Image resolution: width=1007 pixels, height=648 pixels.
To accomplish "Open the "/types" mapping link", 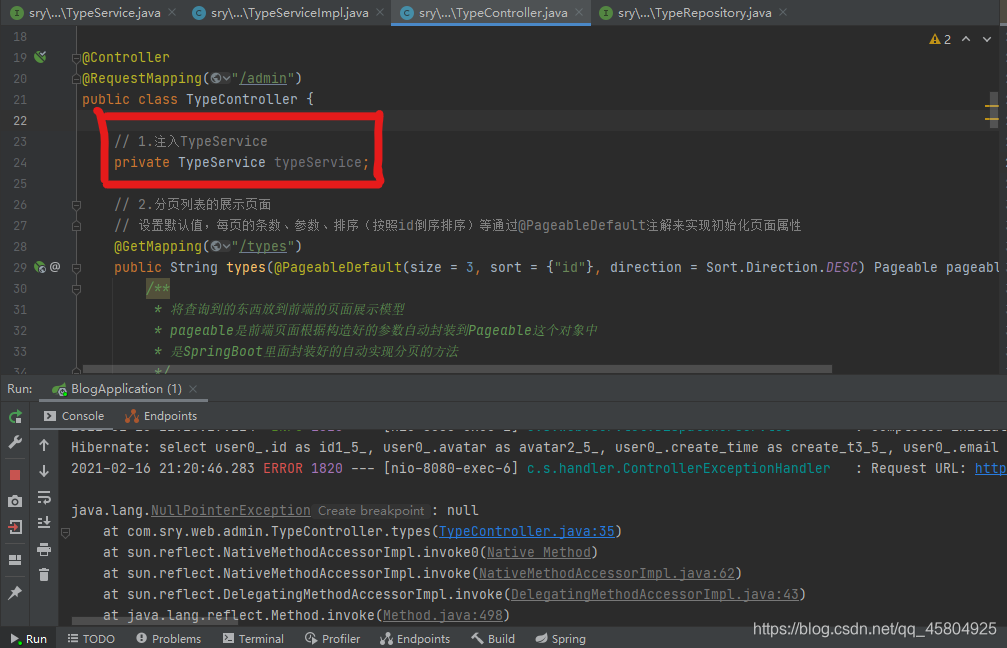I will 263,247.
